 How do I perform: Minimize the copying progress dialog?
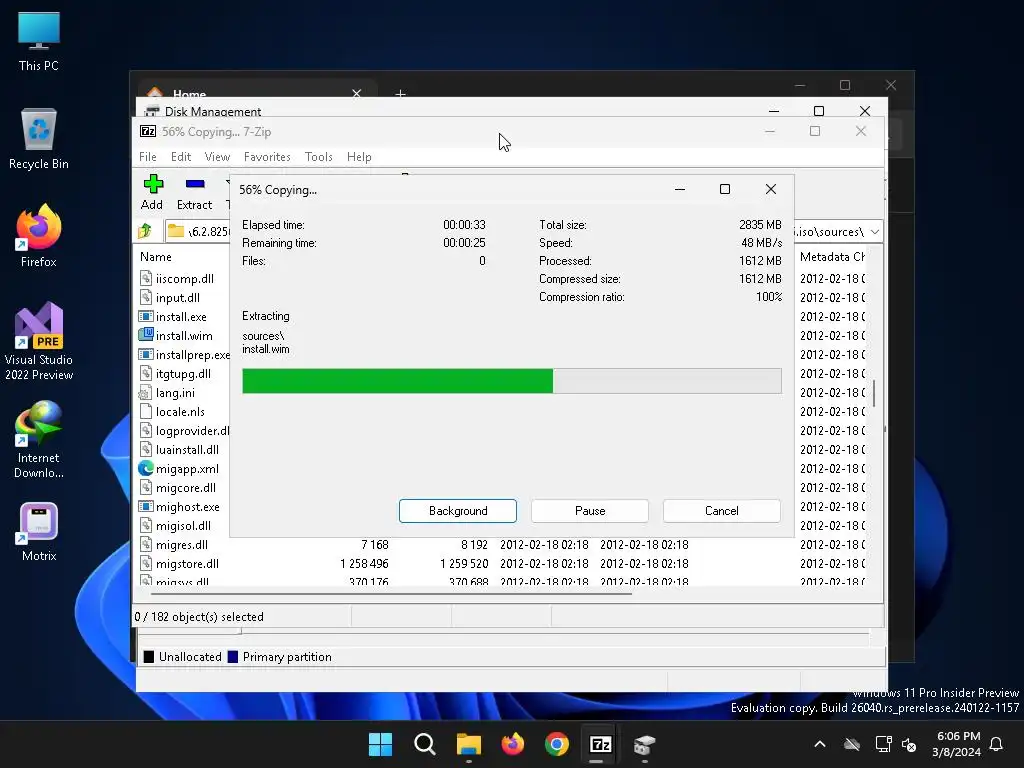(x=680, y=189)
